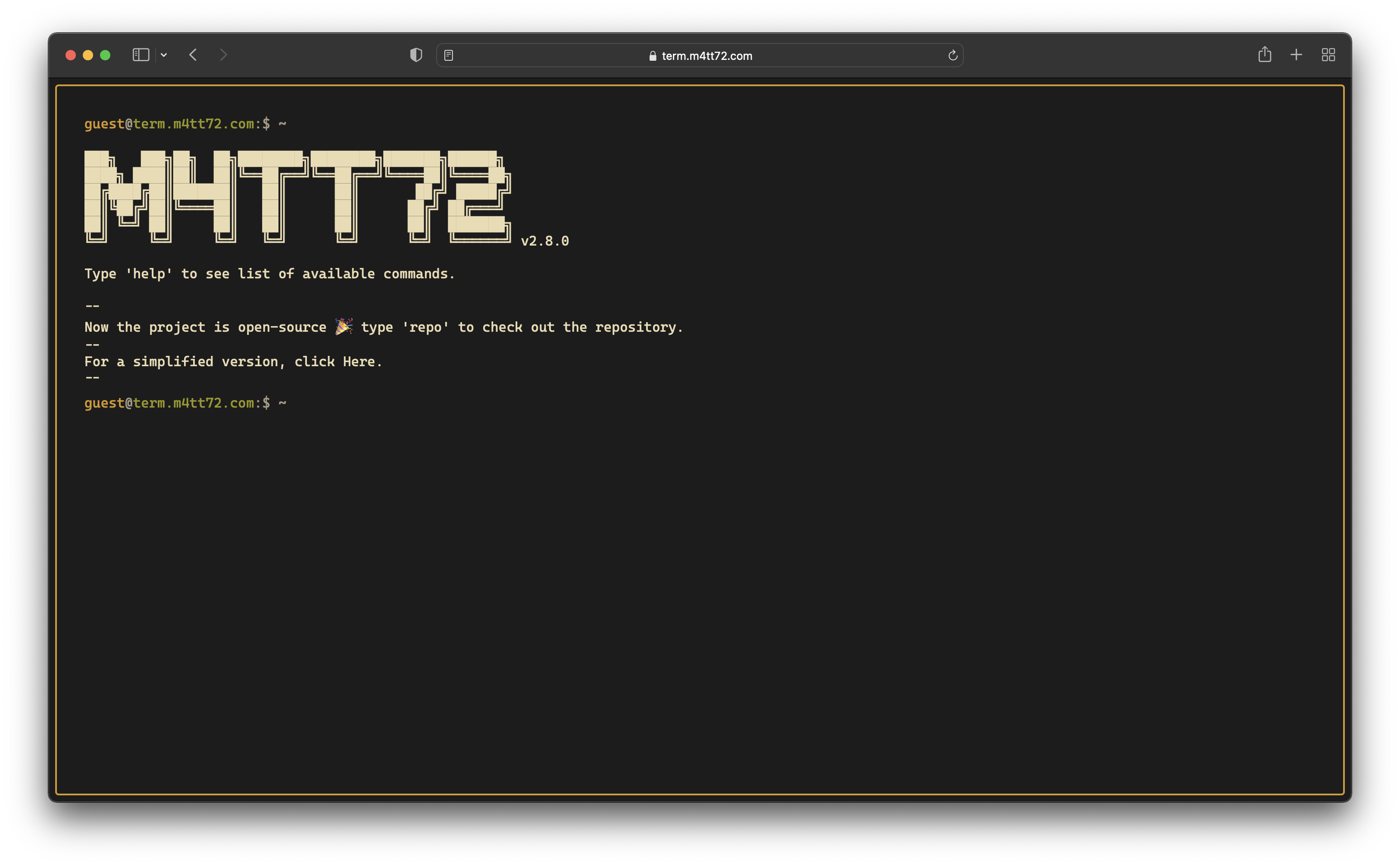The image size is (1400, 866).
Task: Click the word 'repo' in the welcome message
Action: tap(425, 327)
